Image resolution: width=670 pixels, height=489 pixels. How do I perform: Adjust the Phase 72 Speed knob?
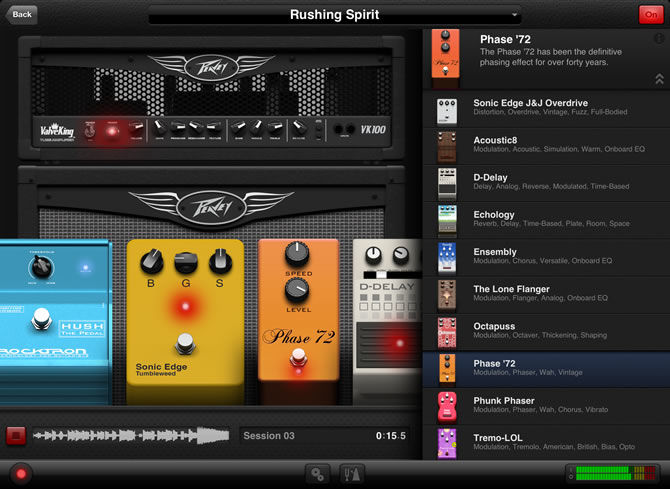[297, 254]
